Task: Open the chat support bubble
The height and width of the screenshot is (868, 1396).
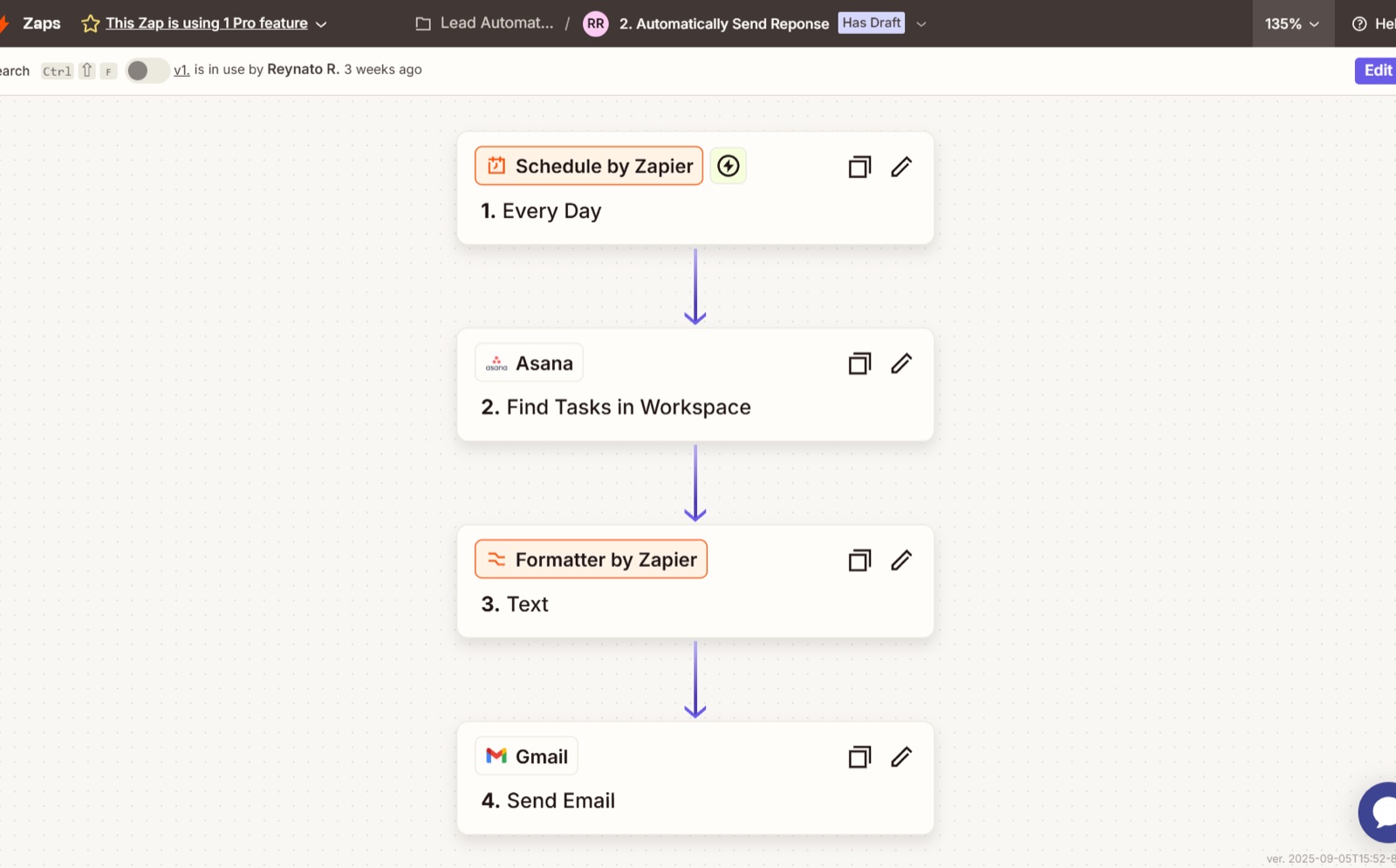Action: pos(1379,812)
